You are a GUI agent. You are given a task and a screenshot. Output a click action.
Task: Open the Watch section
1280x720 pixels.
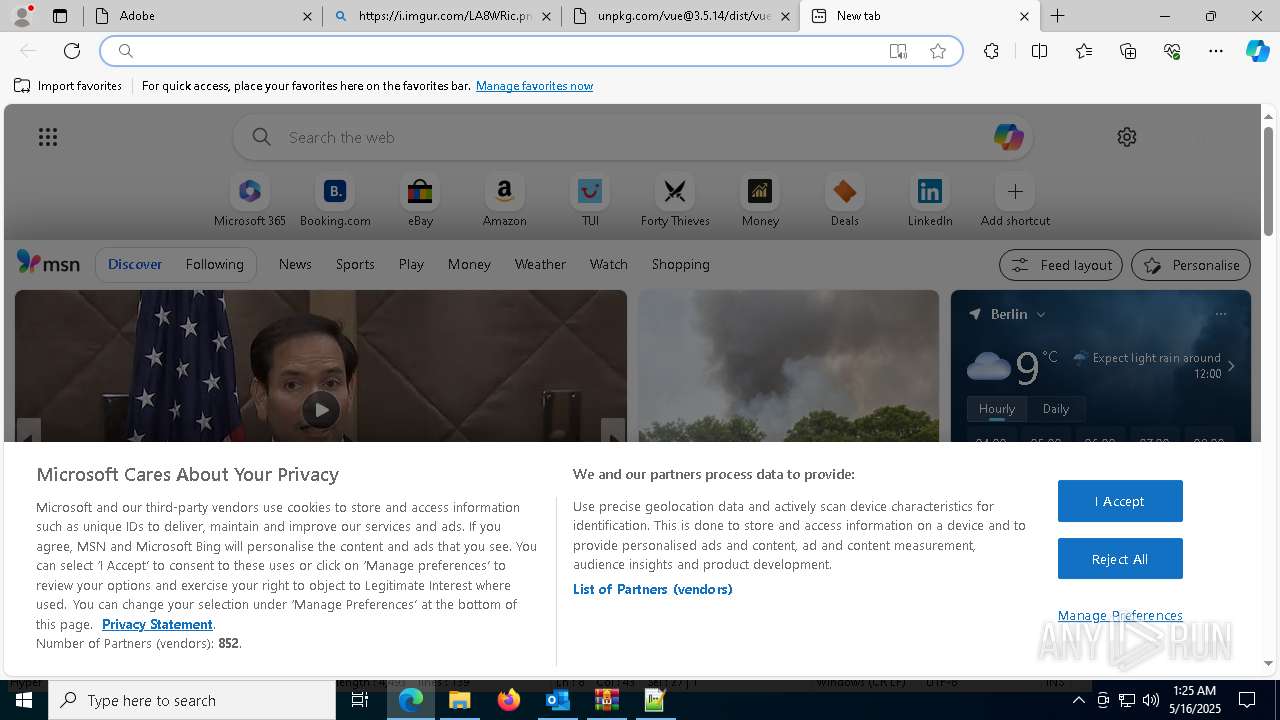click(x=609, y=264)
